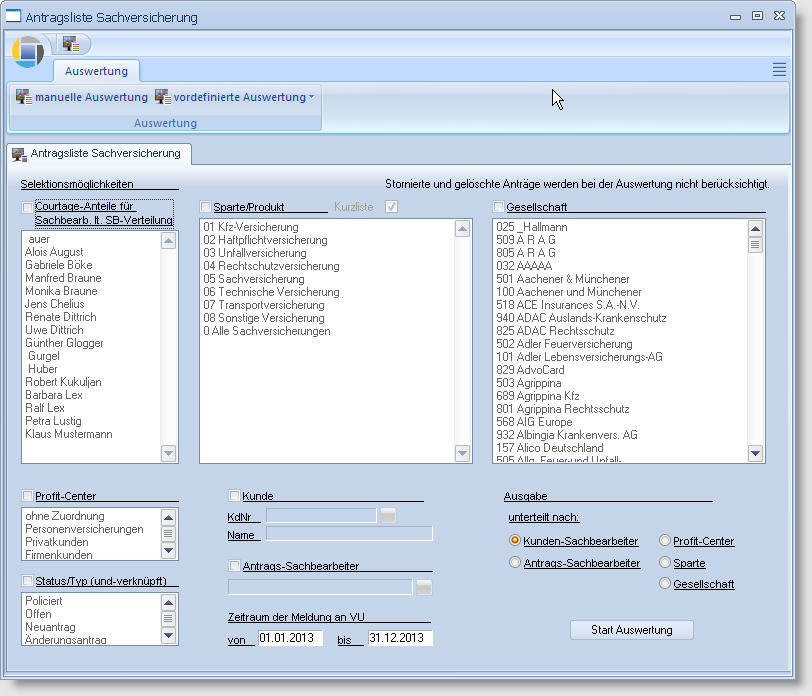Open the ribbon options menu icon
812x696 pixels.
coord(779,69)
